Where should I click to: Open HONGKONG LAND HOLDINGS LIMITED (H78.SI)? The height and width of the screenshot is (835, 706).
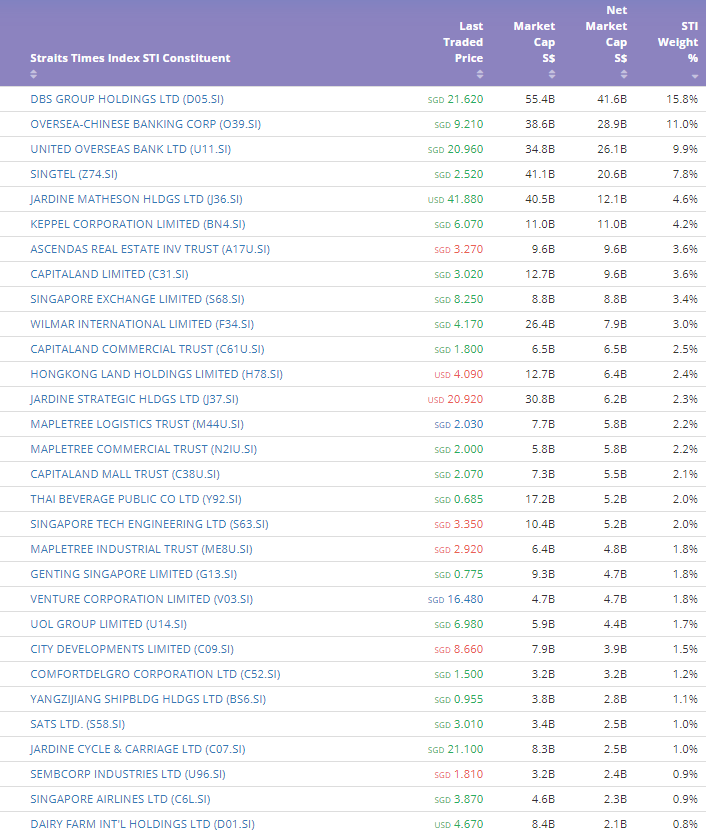157,374
